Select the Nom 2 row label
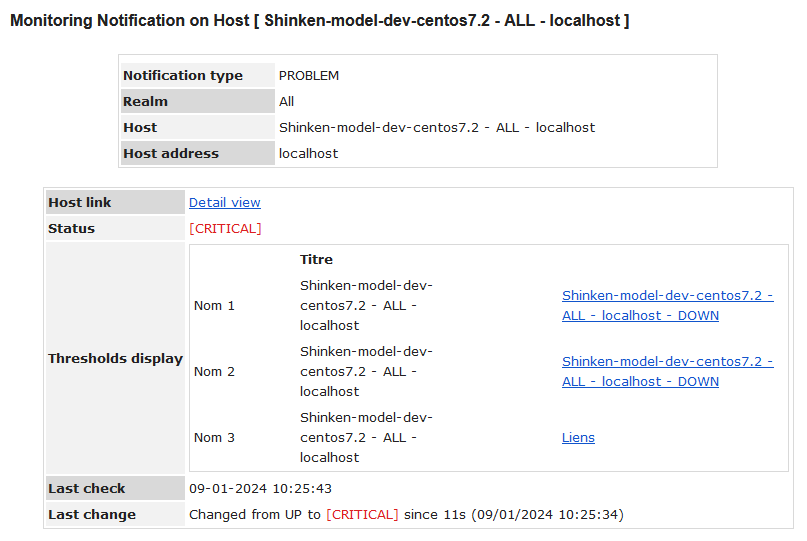This screenshot has height=541, width=807. (x=214, y=372)
